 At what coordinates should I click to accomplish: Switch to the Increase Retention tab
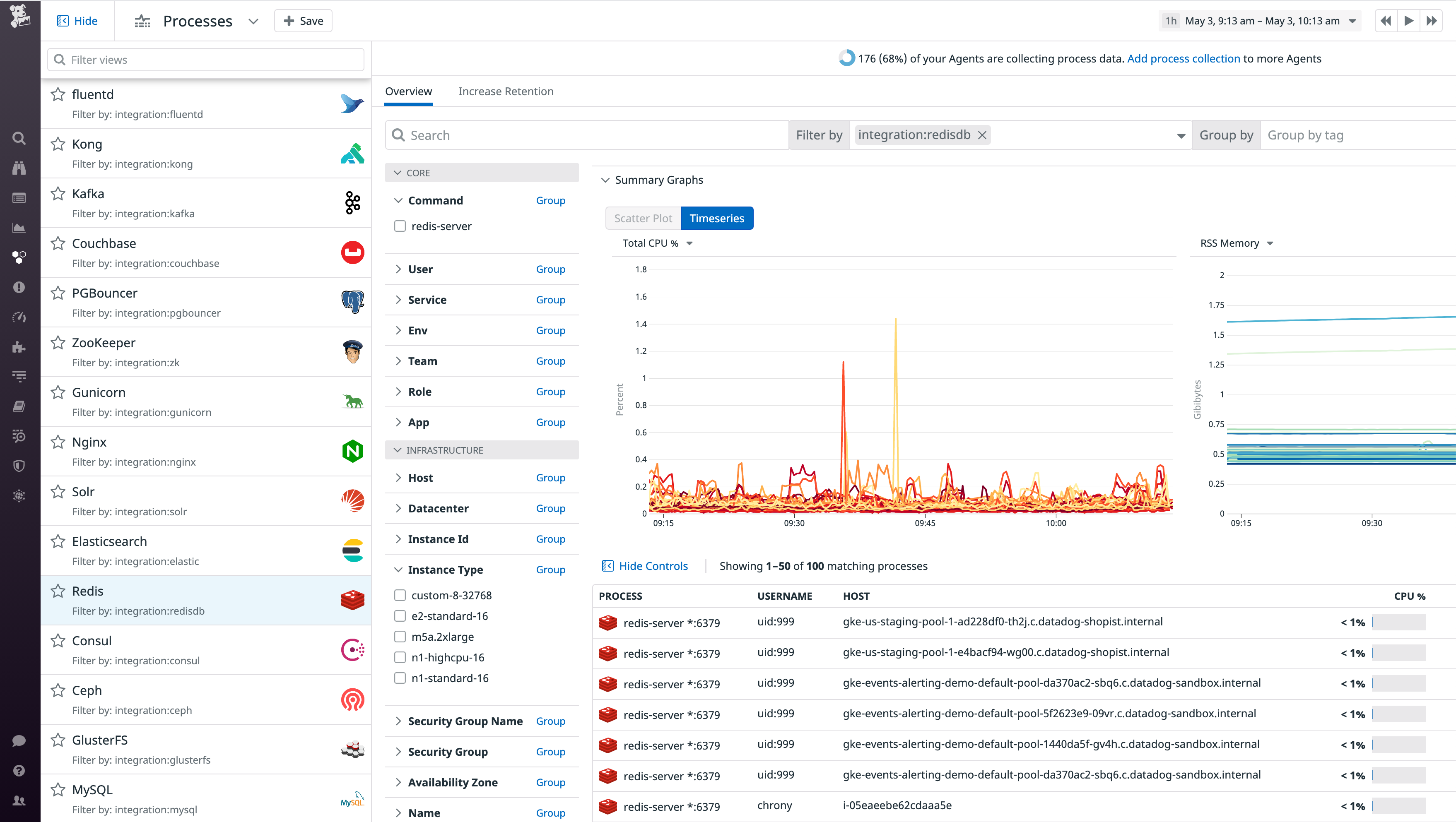point(506,91)
